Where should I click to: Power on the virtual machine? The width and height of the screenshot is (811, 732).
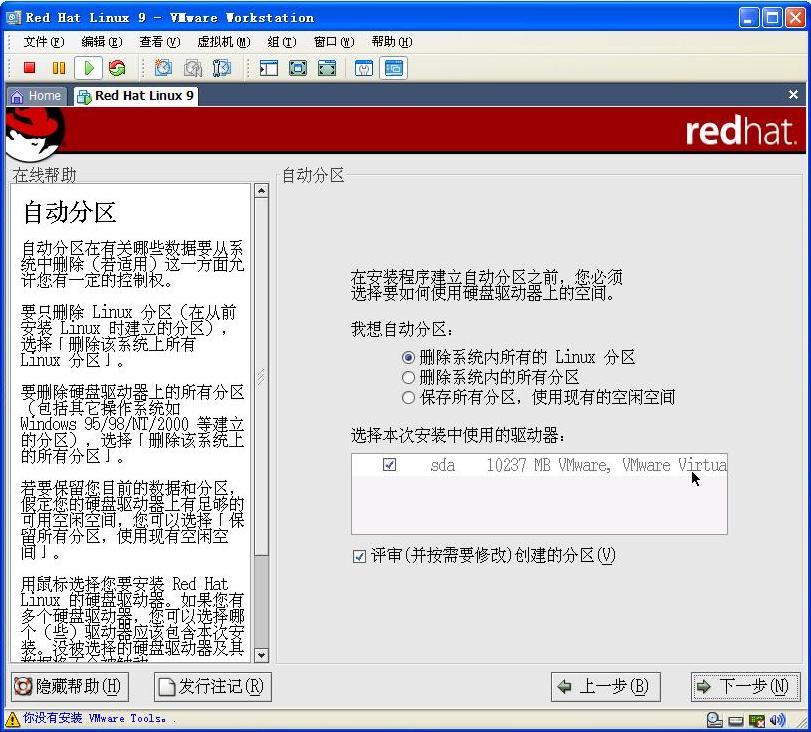(x=89, y=68)
